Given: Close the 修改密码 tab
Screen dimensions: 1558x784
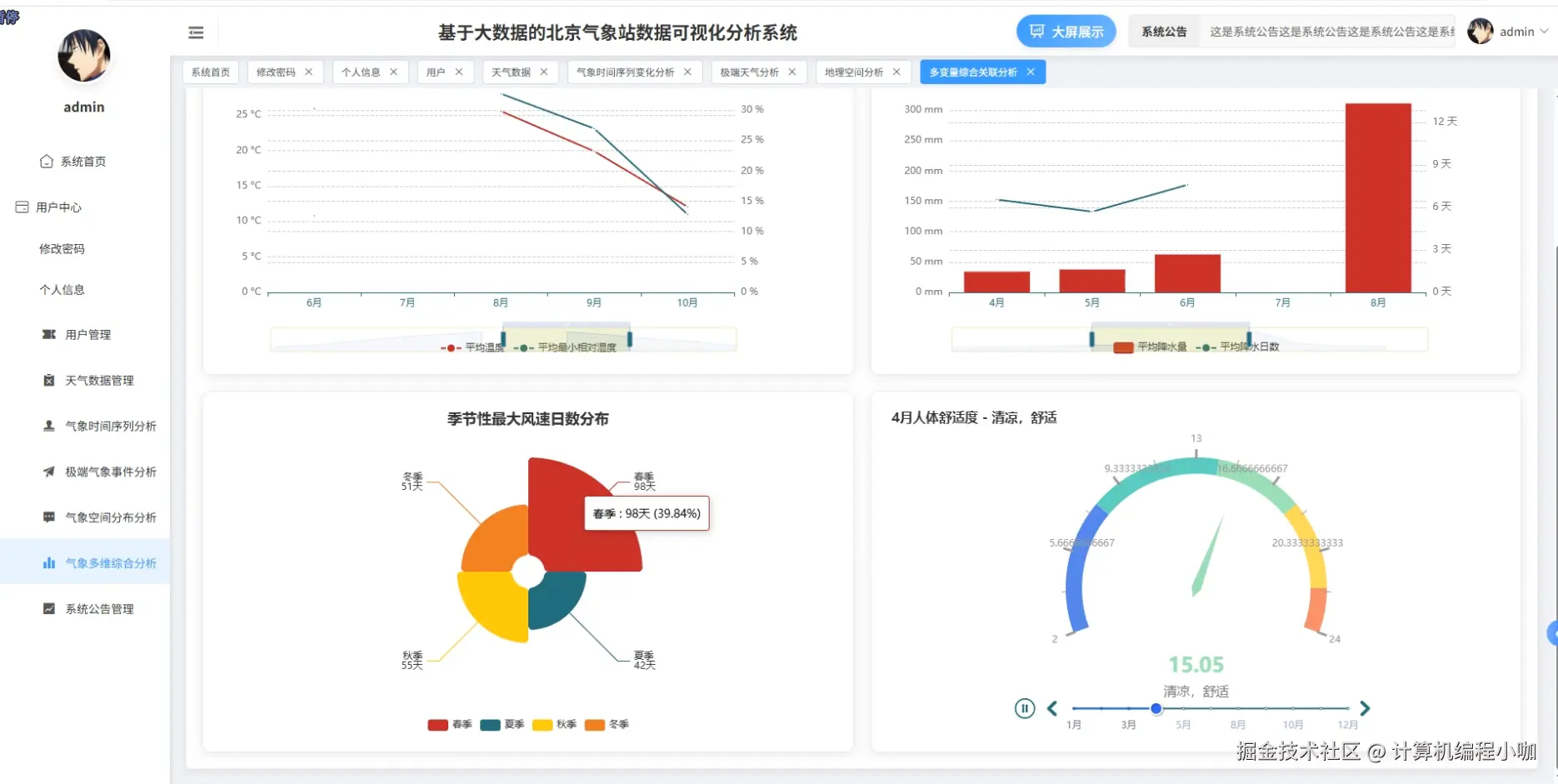Looking at the screenshot, I should click(x=308, y=72).
